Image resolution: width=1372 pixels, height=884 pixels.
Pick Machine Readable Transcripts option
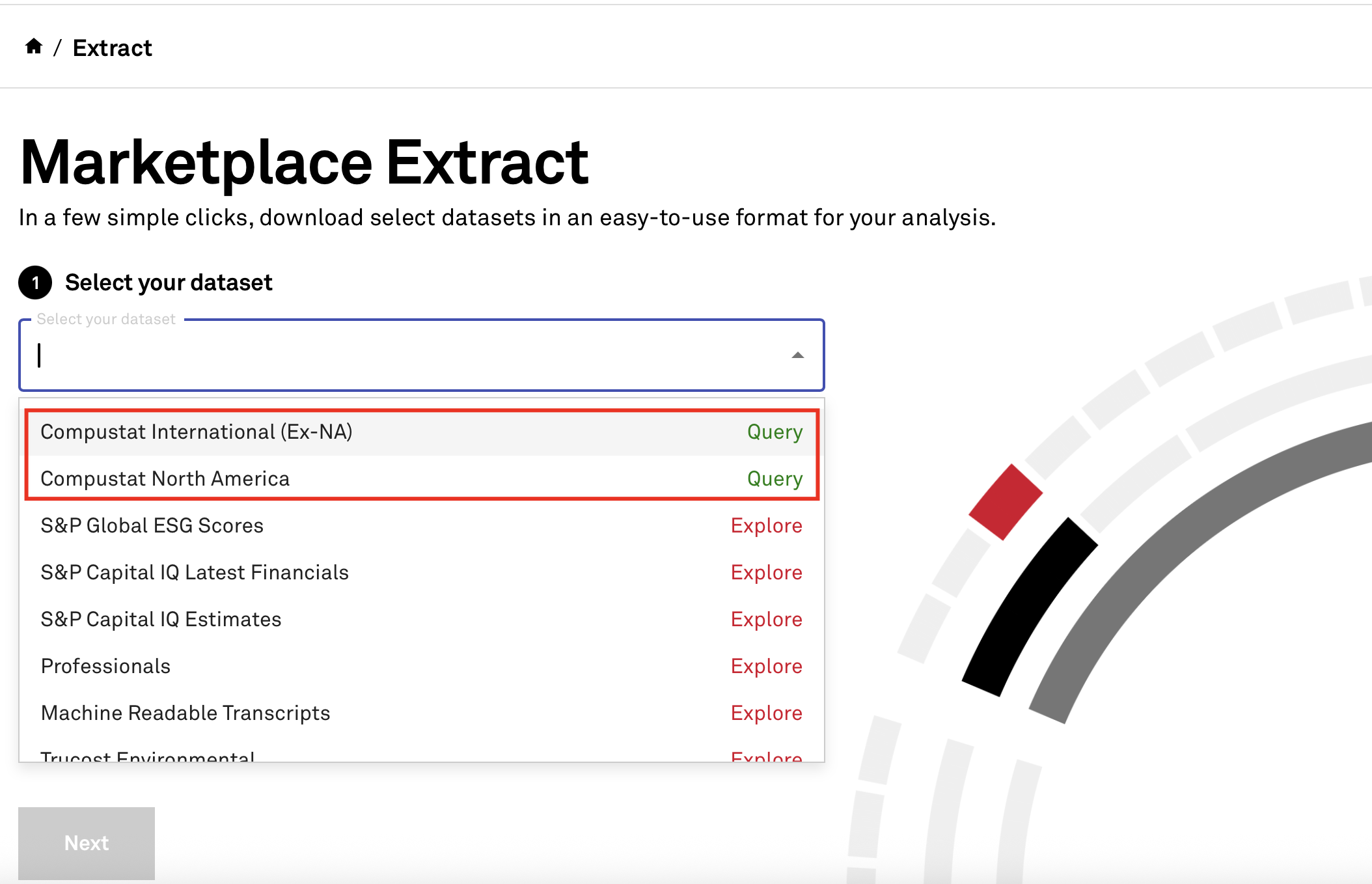click(422, 713)
